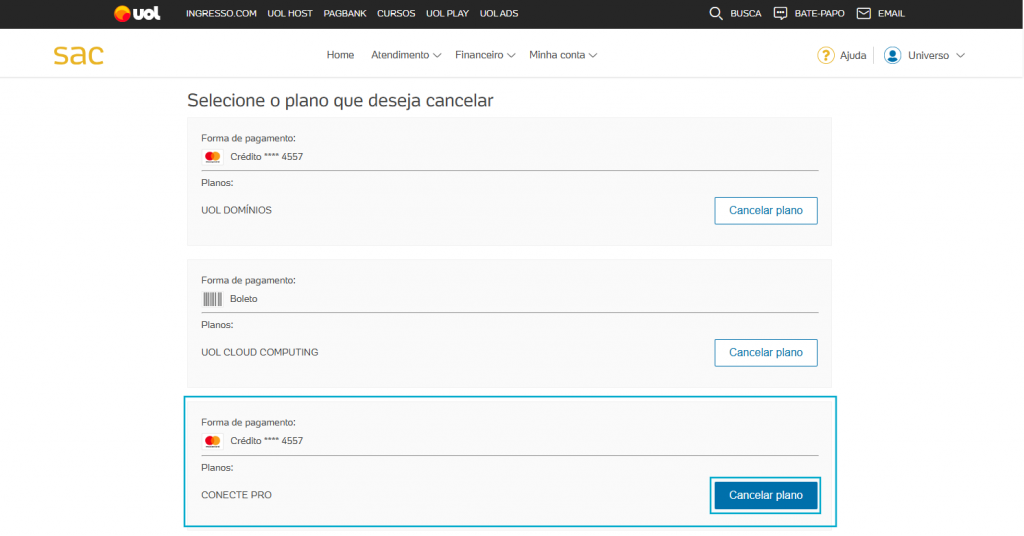Open the PAGBANK link
This screenshot has width=1024, height=536.
point(345,14)
